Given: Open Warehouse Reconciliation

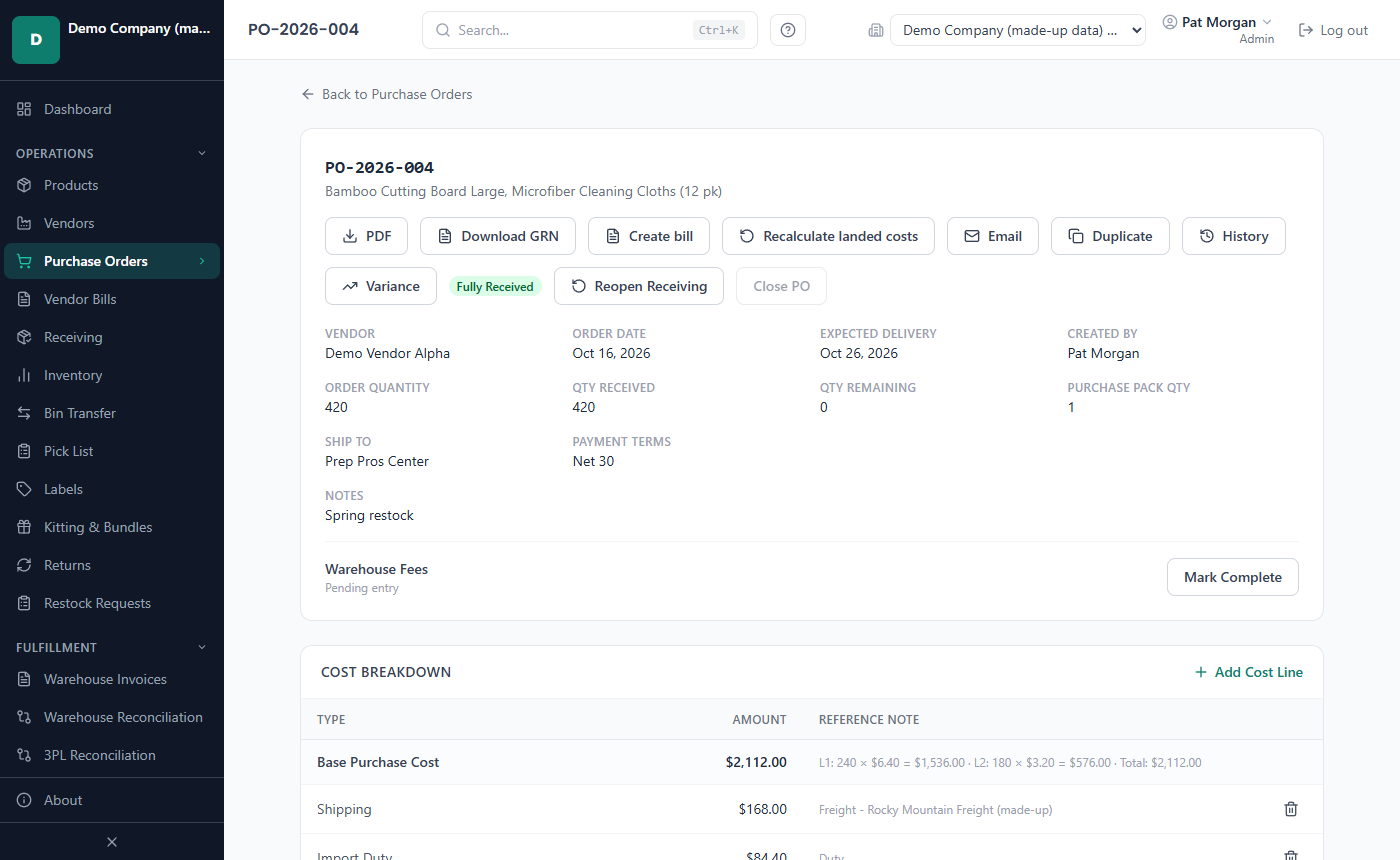Looking at the screenshot, I should click(112, 717).
